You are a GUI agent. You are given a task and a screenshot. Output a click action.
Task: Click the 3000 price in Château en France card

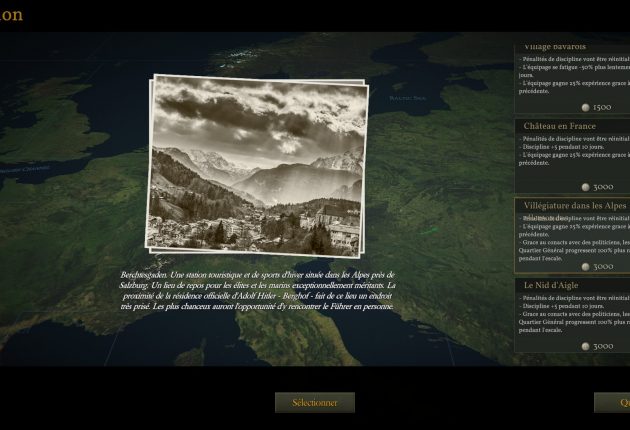point(603,187)
